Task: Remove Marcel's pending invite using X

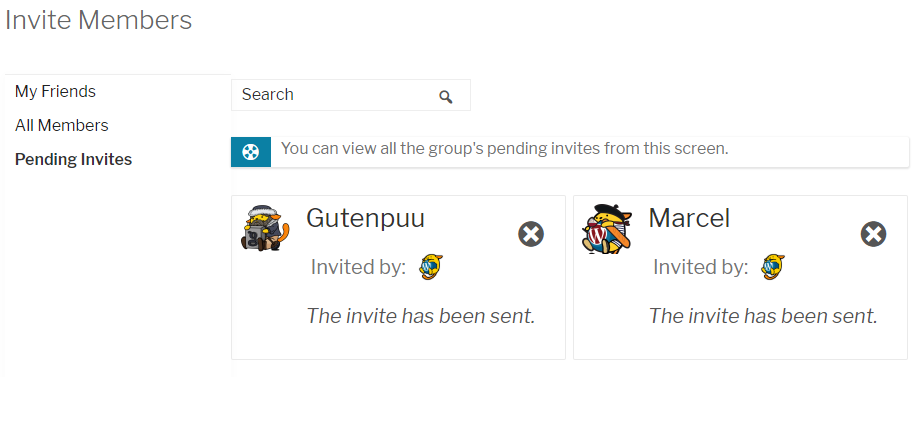Action: coord(874,234)
